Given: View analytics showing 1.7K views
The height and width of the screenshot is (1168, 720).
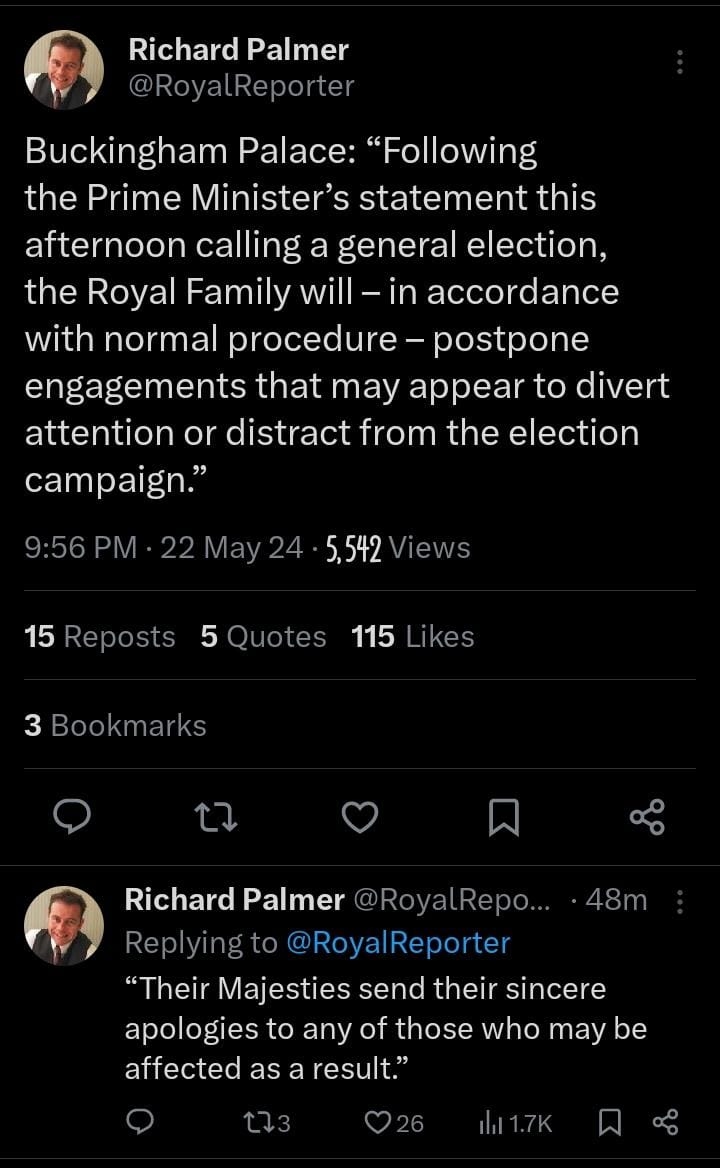Looking at the screenshot, I should point(515,1124).
